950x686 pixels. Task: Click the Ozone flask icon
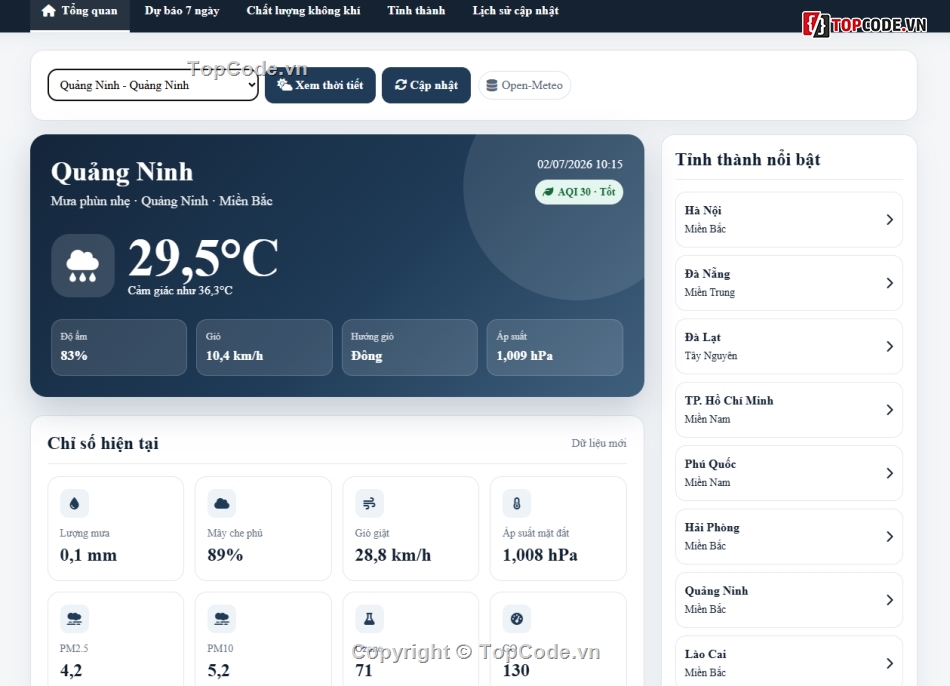(x=369, y=619)
